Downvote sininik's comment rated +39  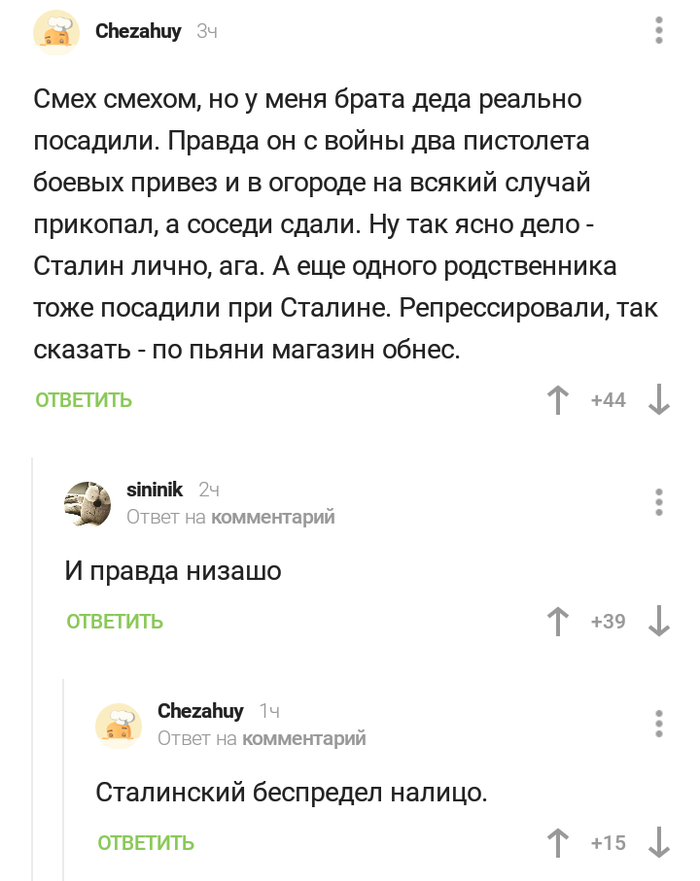point(659,622)
